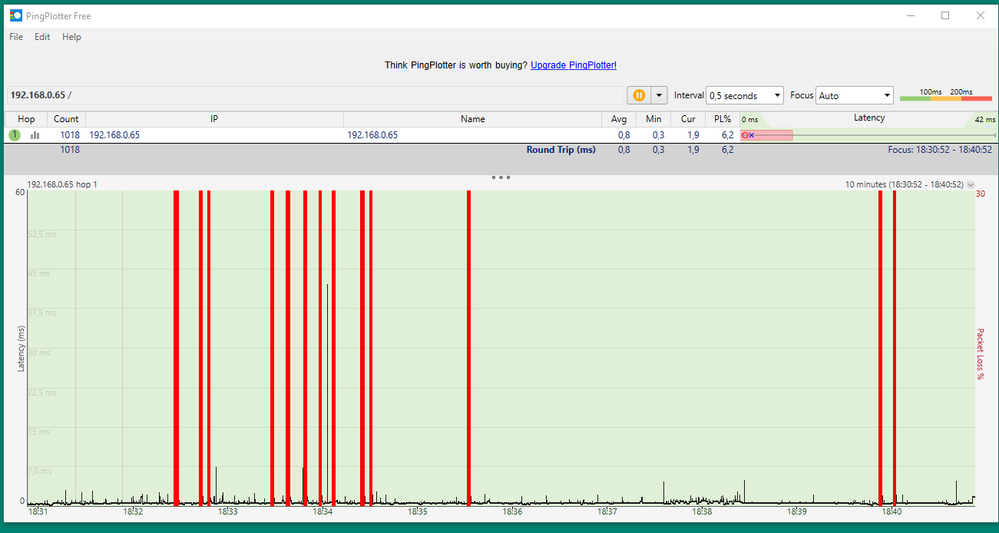
Task: Click the target address 192.168.0.65 field
Action: 40,95
